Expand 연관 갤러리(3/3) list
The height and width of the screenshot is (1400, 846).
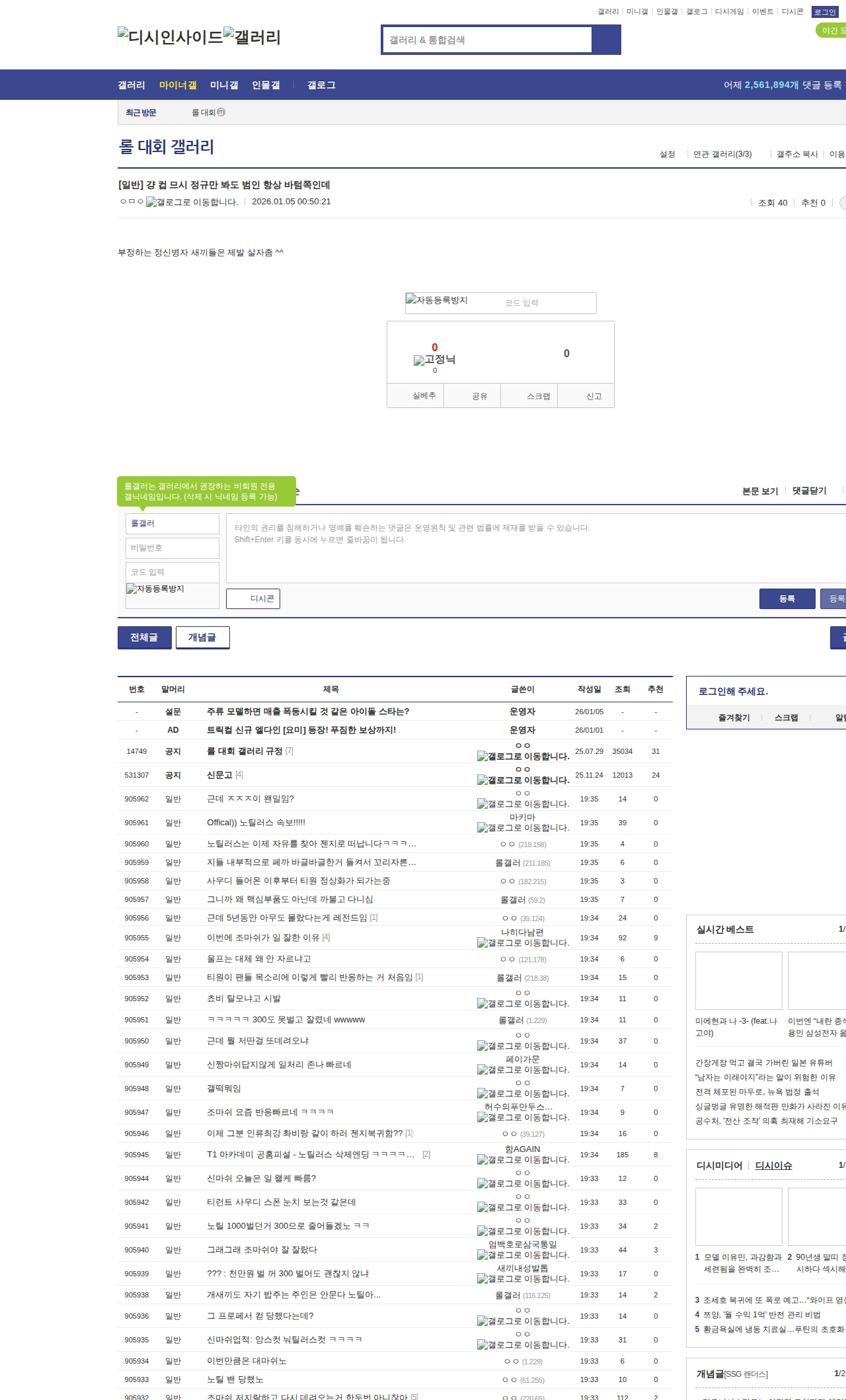click(722, 154)
